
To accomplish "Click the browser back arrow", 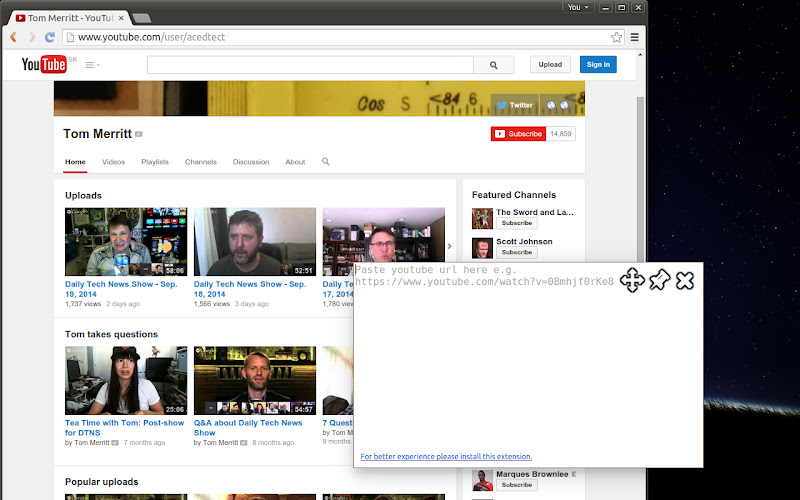I will click(x=14, y=37).
